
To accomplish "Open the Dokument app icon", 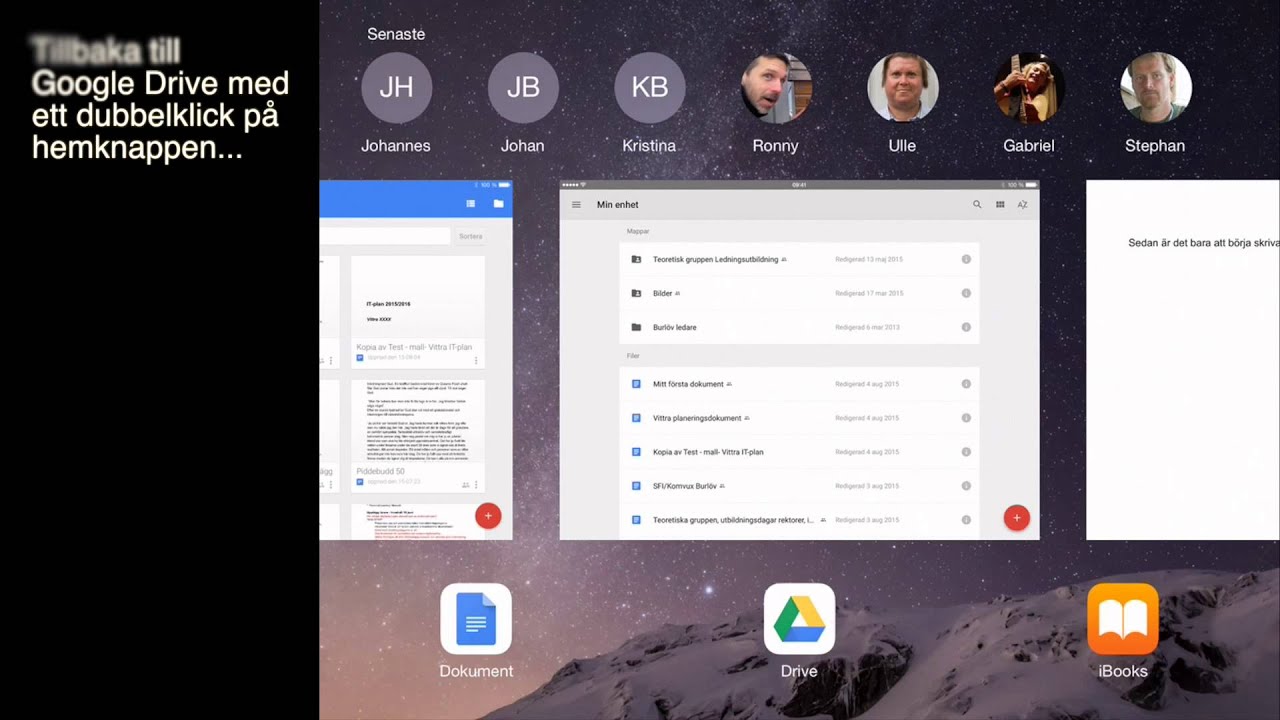I will click(476, 619).
